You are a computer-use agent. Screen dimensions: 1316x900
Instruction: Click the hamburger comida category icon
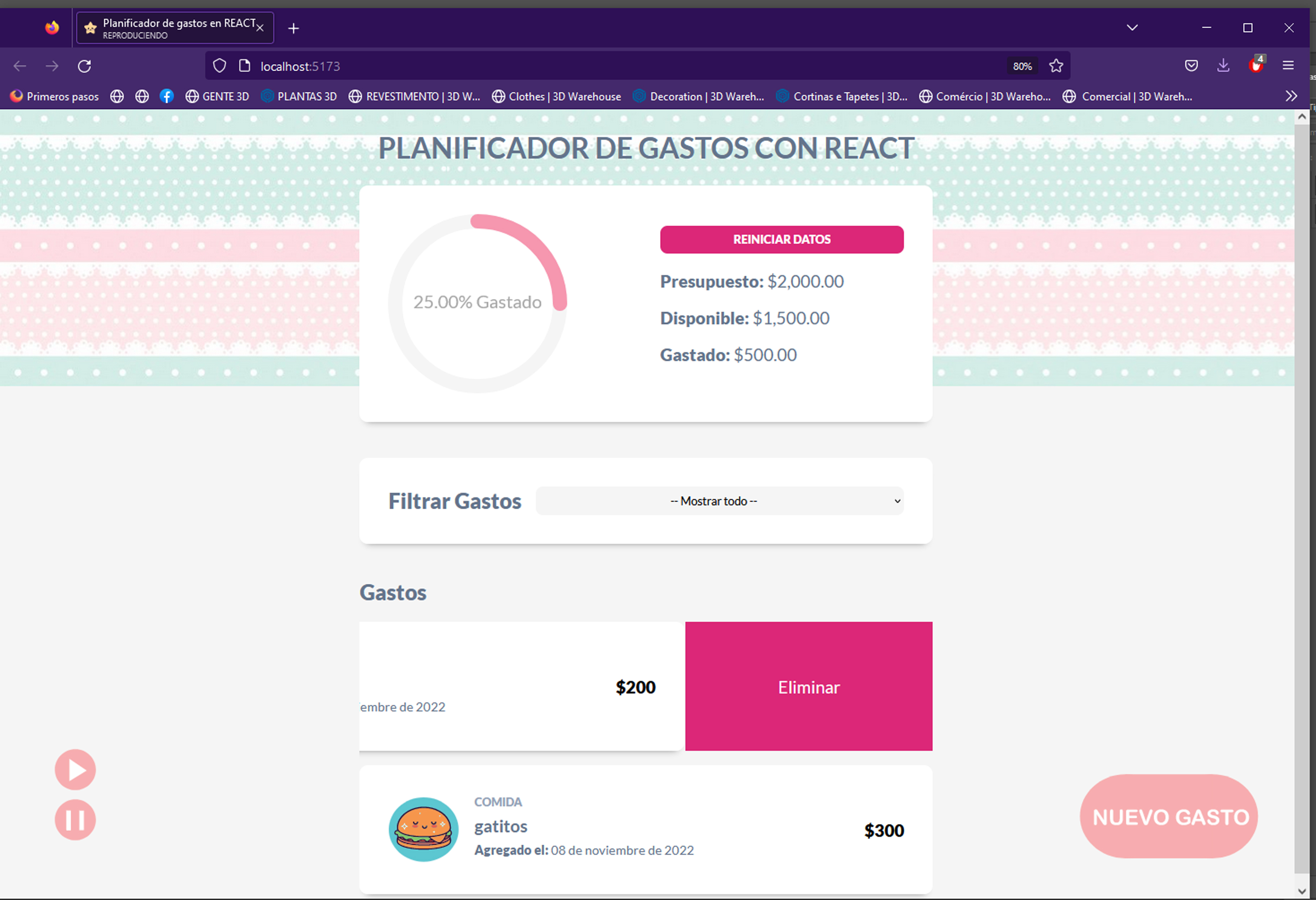point(423,830)
